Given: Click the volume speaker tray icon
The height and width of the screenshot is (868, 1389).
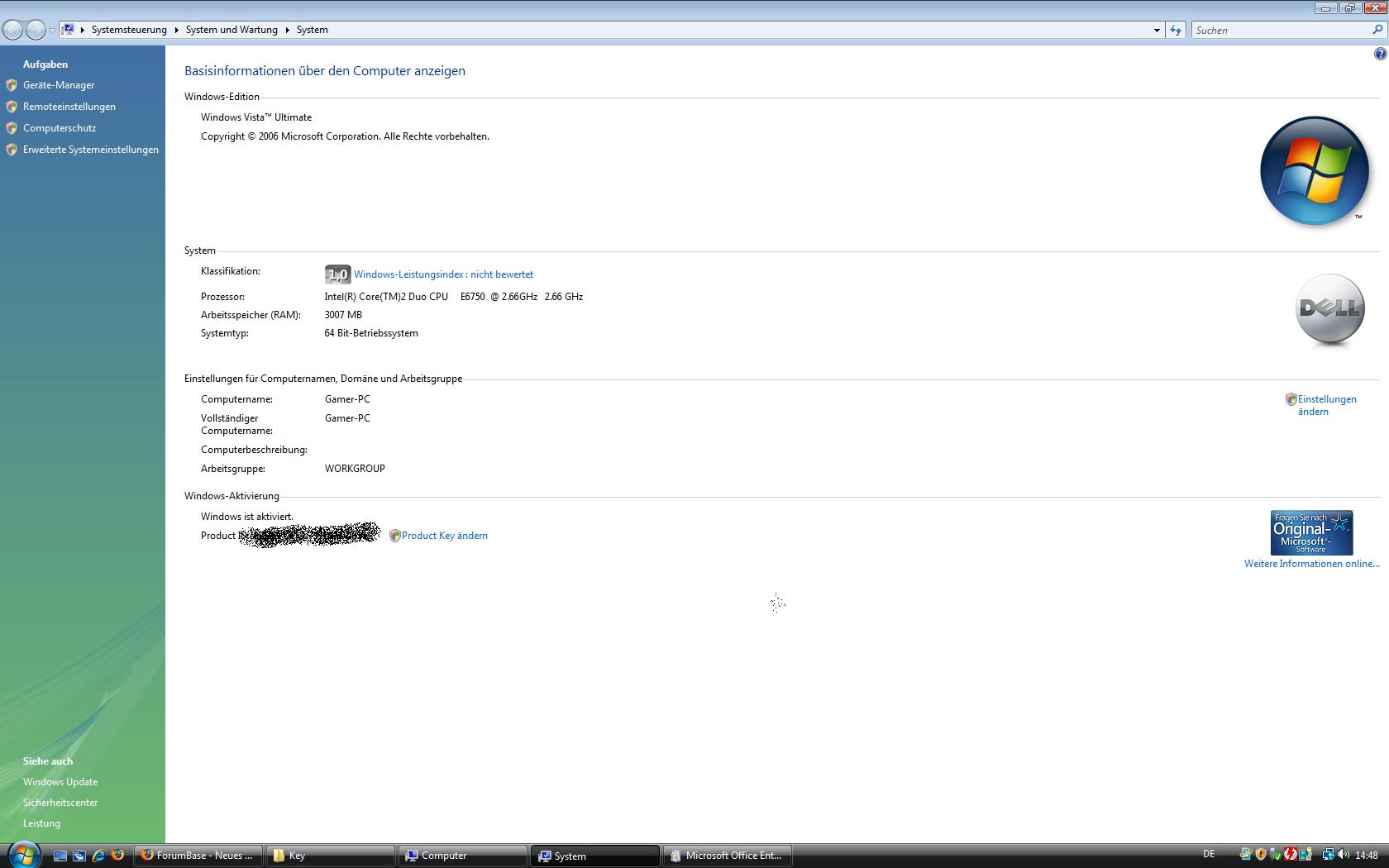Looking at the screenshot, I should click(1344, 855).
